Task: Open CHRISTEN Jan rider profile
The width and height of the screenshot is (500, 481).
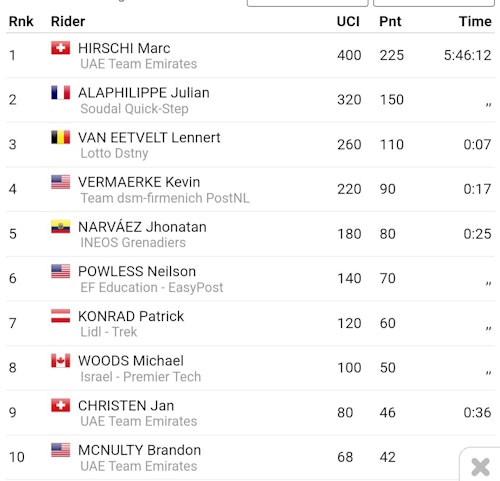Action: [x=126, y=406]
